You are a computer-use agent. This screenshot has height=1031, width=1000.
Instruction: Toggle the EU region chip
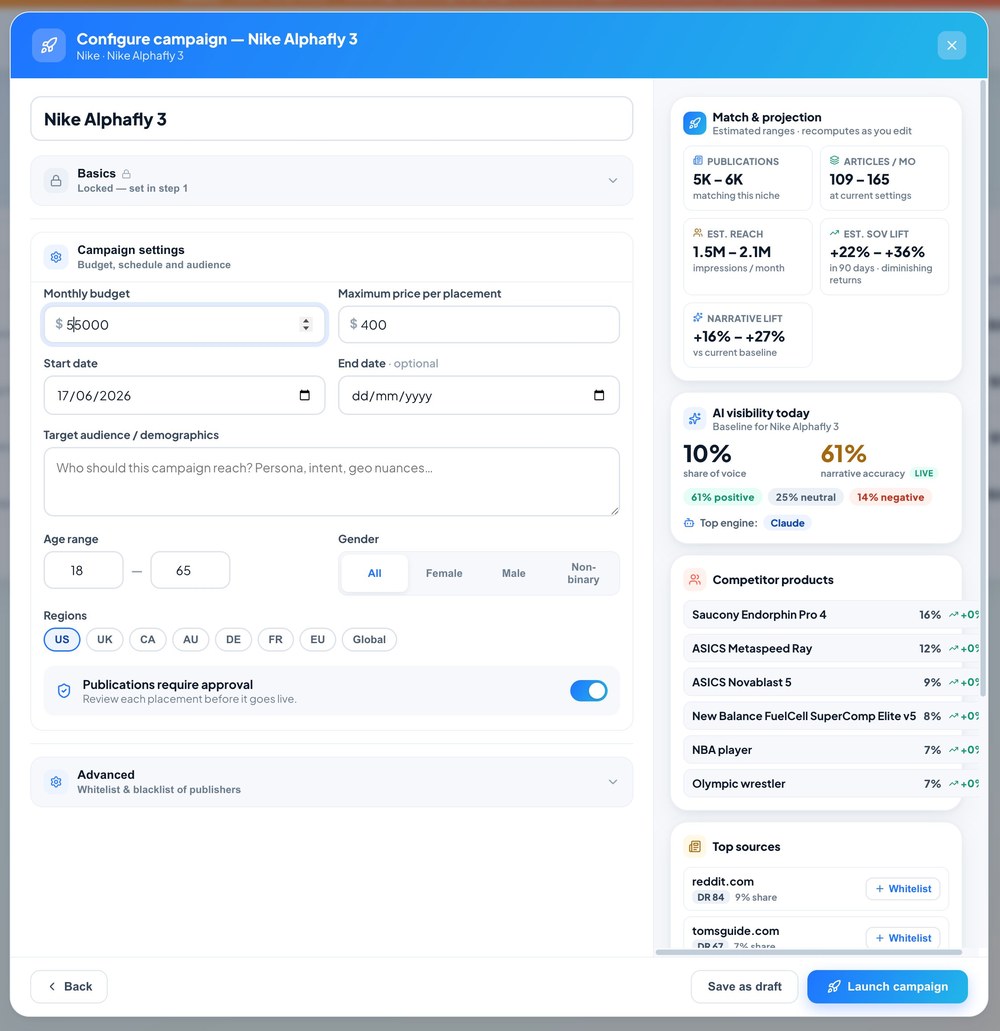(x=318, y=639)
